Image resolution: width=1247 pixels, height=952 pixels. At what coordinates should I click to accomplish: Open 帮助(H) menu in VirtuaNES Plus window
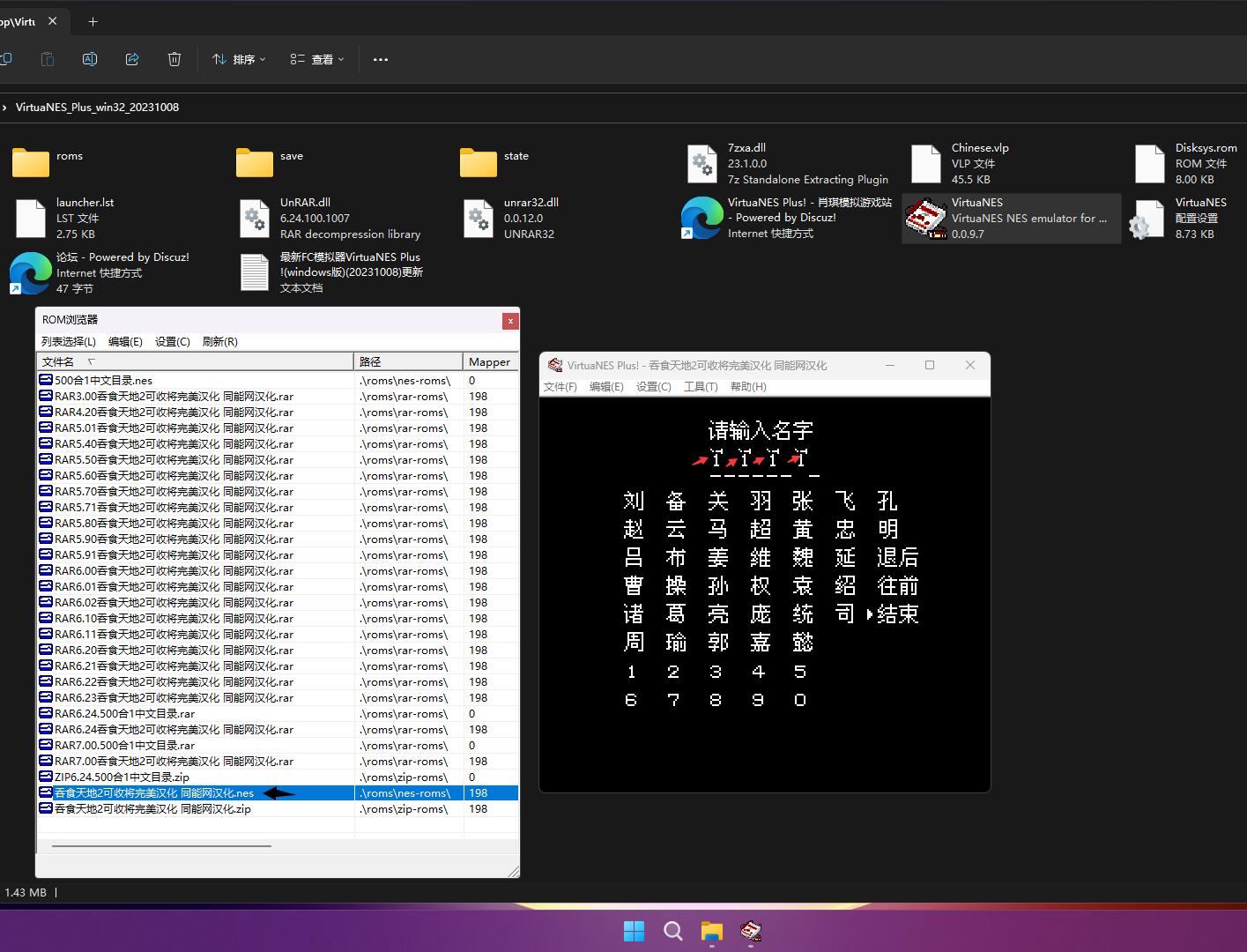click(x=748, y=387)
